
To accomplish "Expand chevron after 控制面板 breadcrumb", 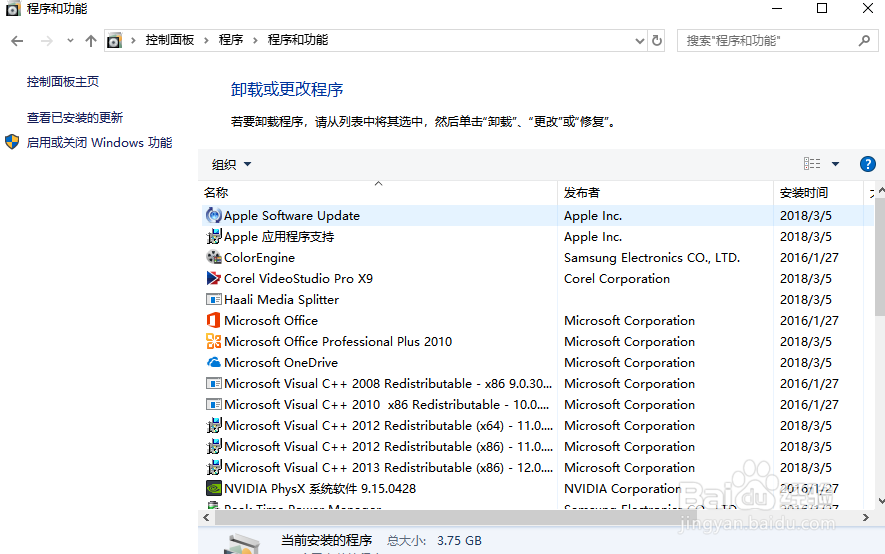I will point(206,41).
